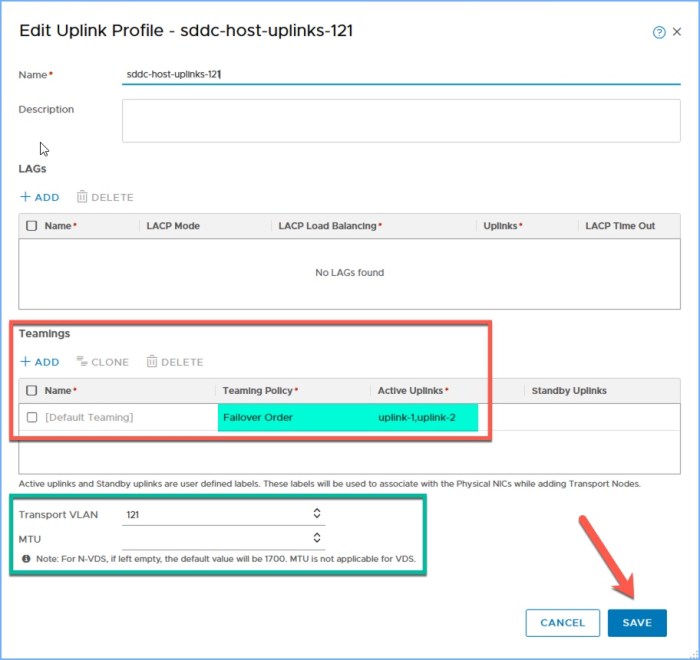Select all LAGs with header checkbox

pyautogui.click(x=32, y=226)
